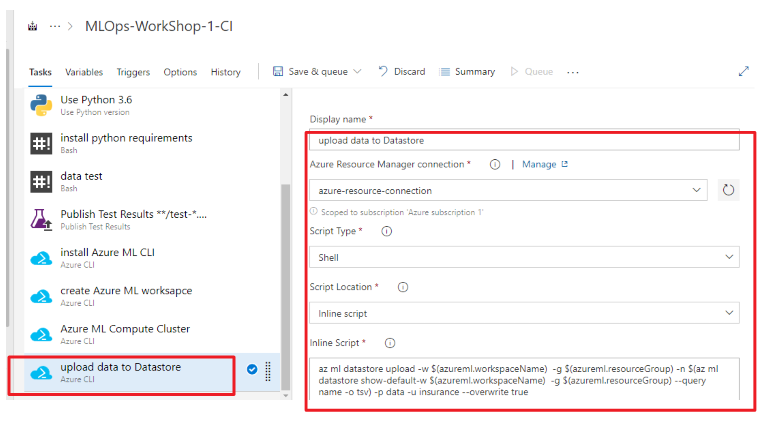Select the Publish Test Results task
The height and width of the screenshot is (423, 771).
click(152, 219)
